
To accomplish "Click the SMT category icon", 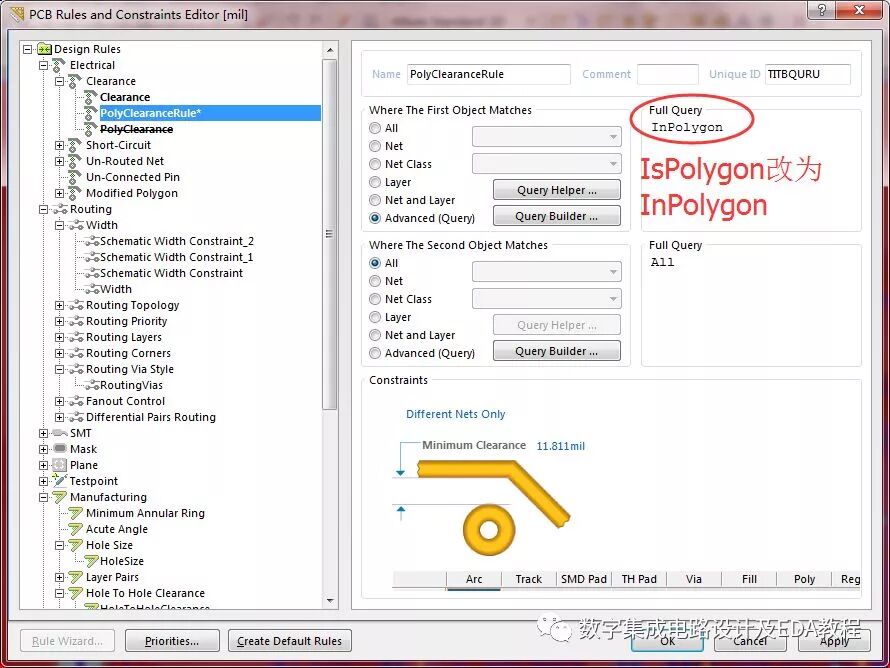I will [x=60, y=433].
